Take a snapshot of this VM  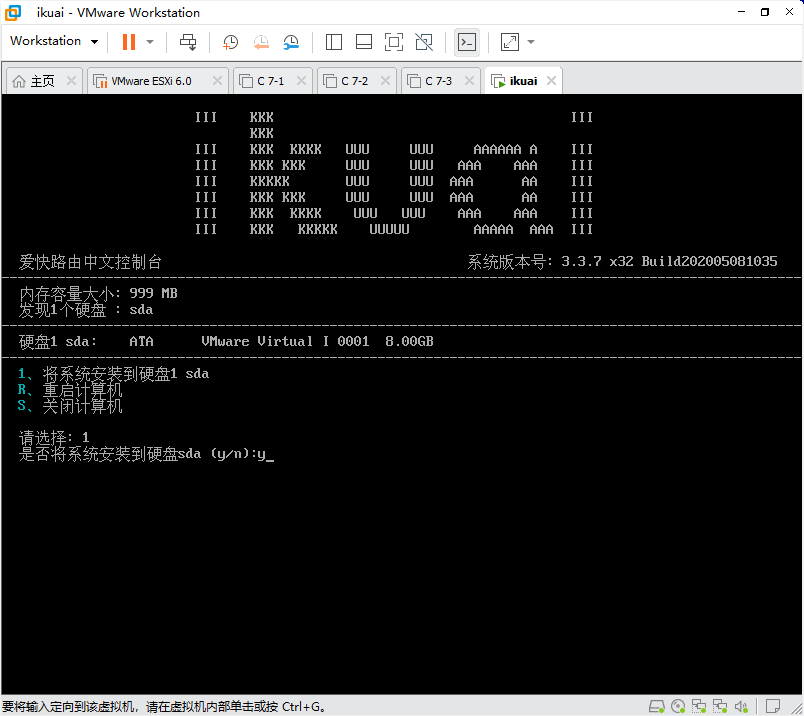pos(230,41)
